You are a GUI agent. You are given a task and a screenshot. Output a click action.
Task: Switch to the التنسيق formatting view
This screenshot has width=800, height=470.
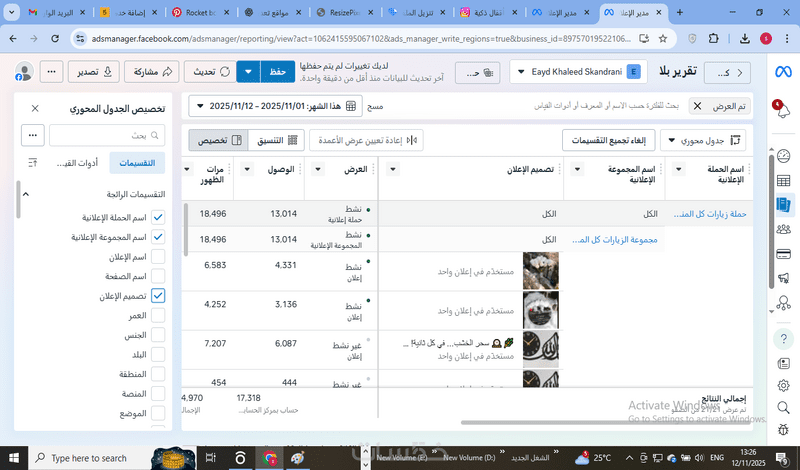click(277, 140)
